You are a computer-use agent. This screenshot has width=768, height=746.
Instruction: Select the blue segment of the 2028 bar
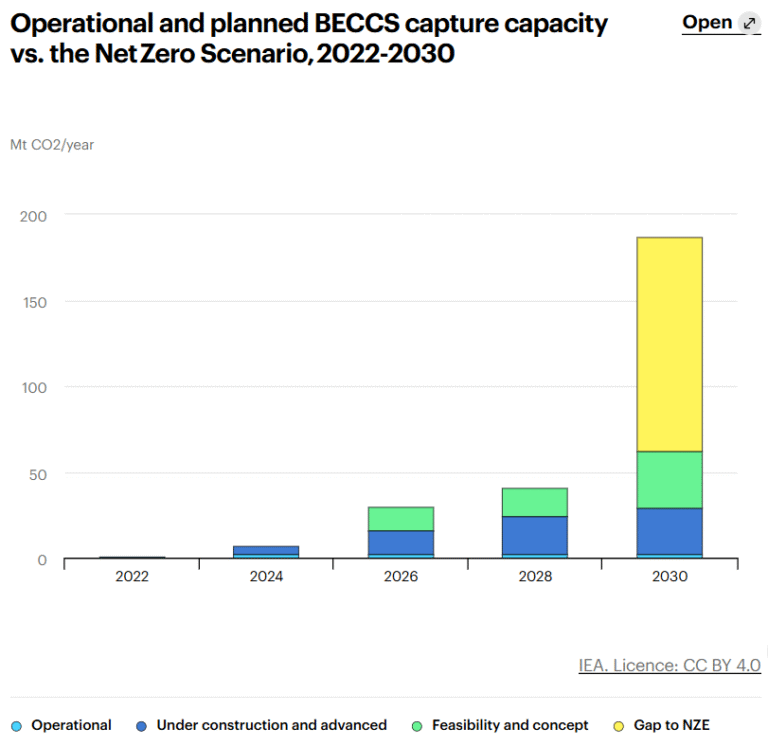pos(535,535)
